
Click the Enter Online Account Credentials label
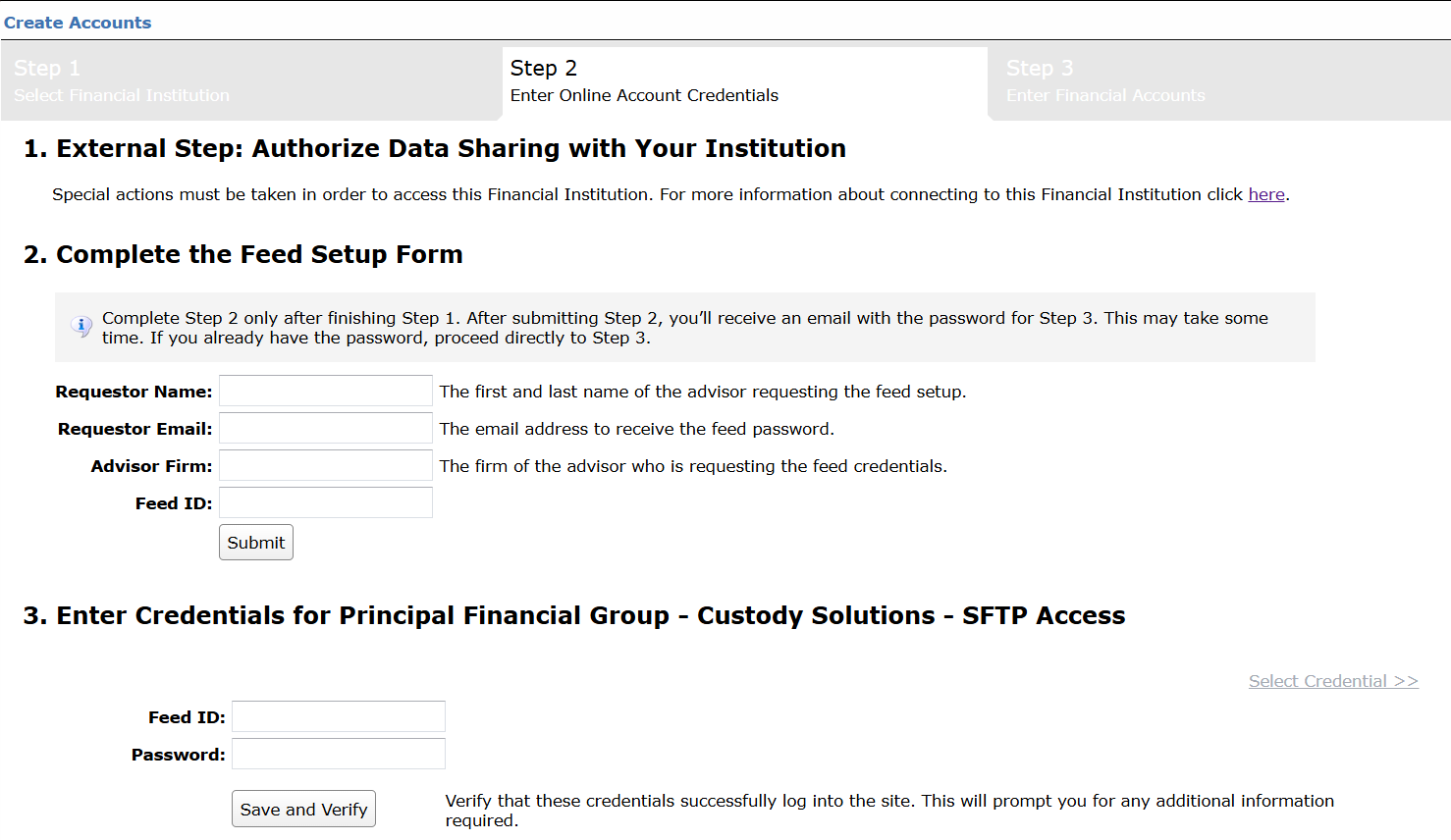[x=644, y=95]
